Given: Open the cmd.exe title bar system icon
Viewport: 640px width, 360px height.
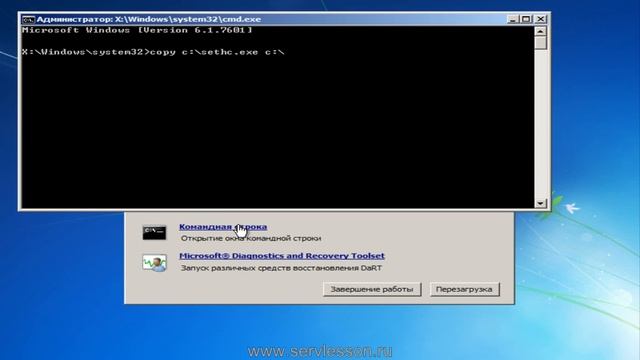Looking at the screenshot, I should coord(28,19).
